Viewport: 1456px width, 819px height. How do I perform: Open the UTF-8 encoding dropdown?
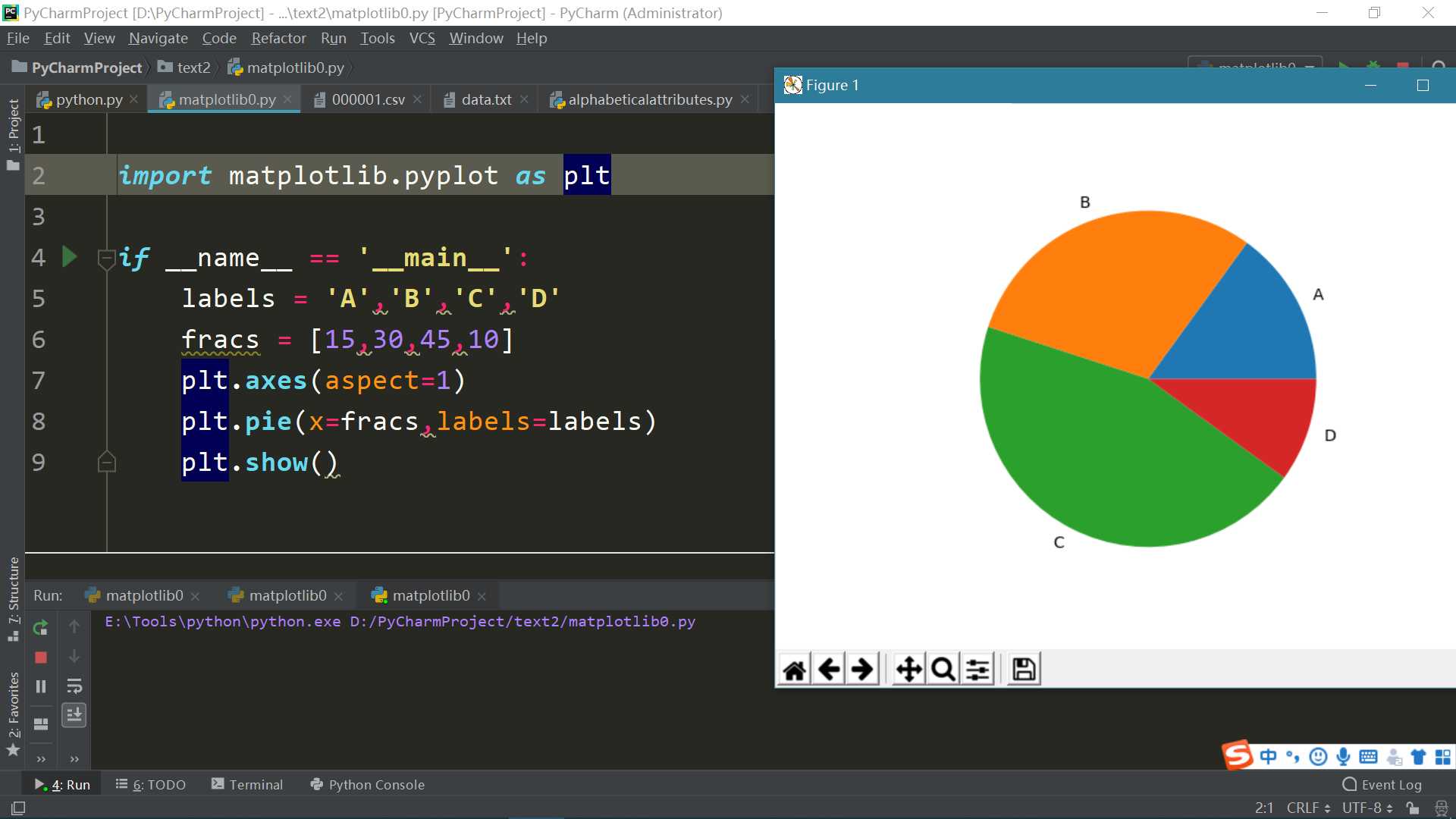(1367, 808)
